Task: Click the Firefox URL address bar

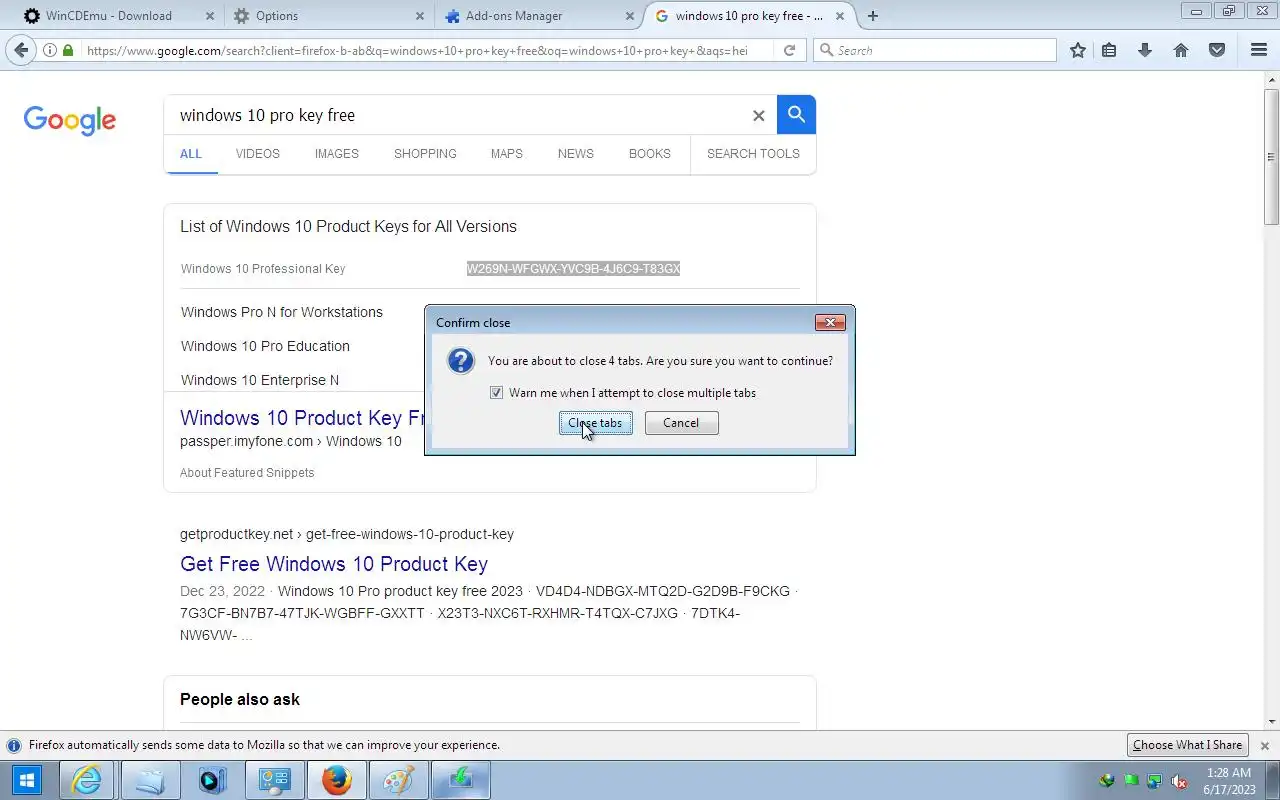Action: [x=417, y=50]
